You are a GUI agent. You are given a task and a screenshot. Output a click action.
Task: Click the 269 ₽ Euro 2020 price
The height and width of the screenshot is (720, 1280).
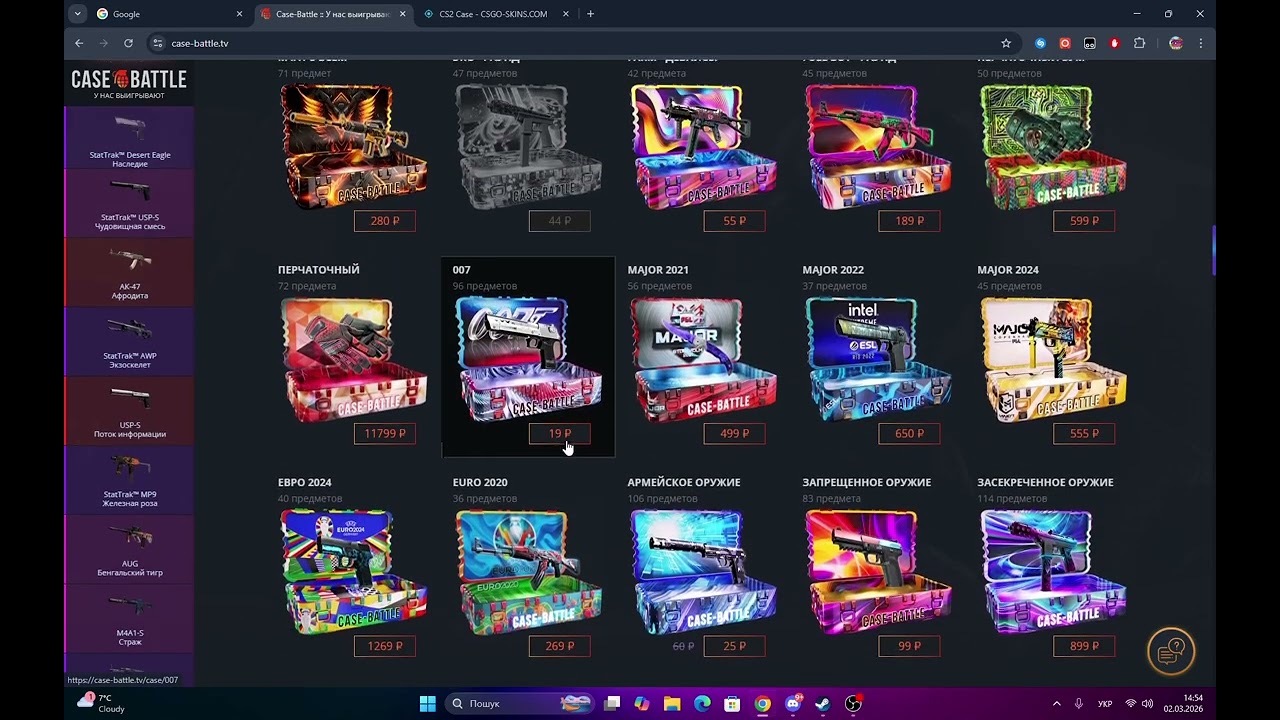pos(559,646)
